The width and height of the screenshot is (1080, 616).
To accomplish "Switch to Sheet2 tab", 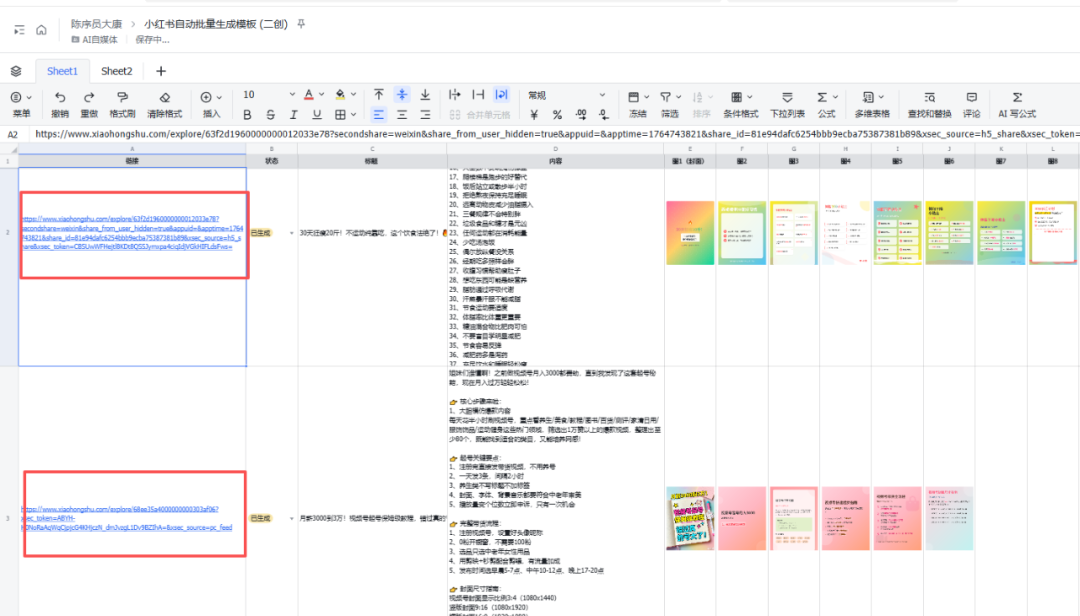I will [x=116, y=71].
